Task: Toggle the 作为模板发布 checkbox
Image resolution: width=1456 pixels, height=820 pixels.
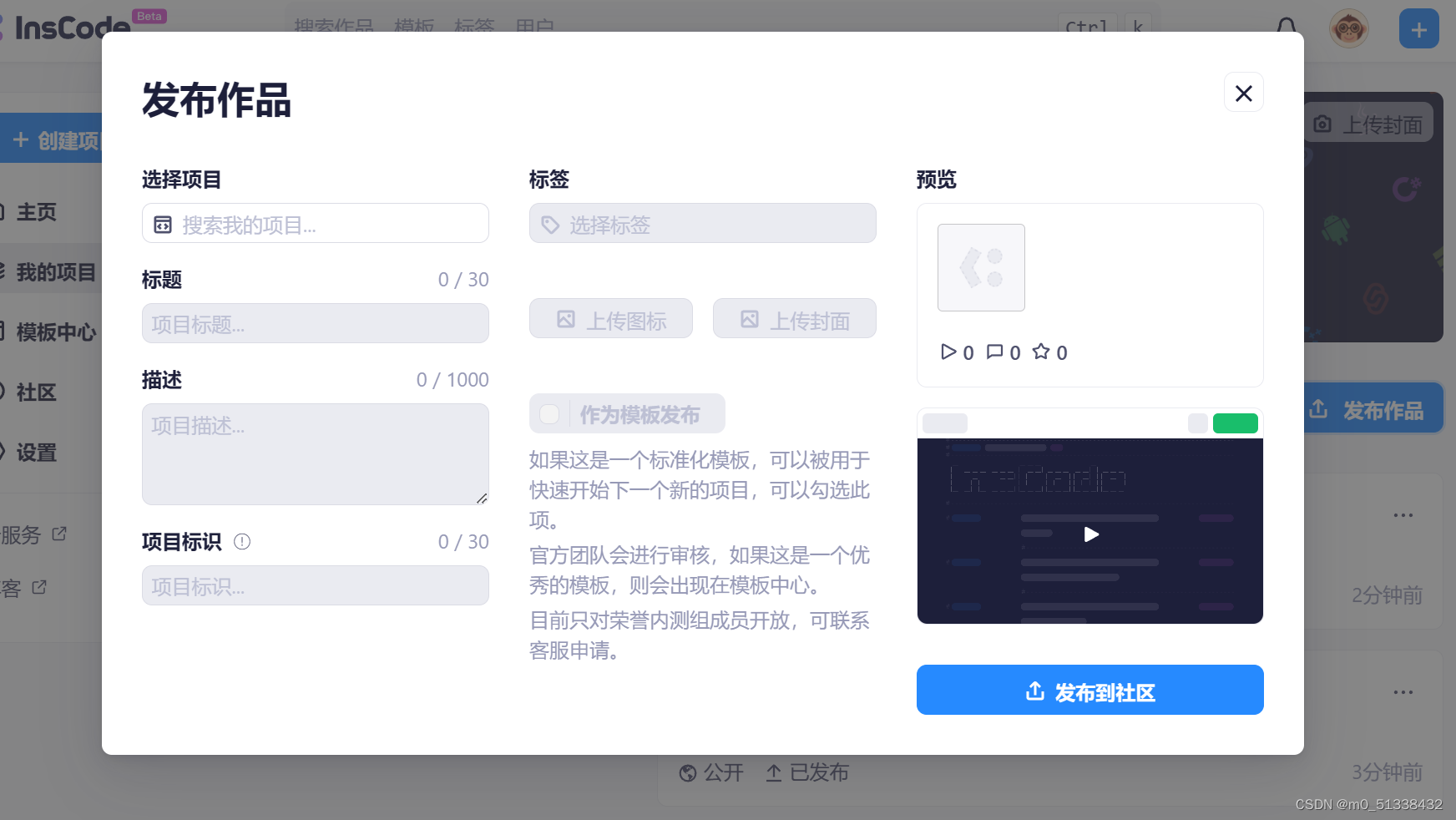Action: click(549, 414)
